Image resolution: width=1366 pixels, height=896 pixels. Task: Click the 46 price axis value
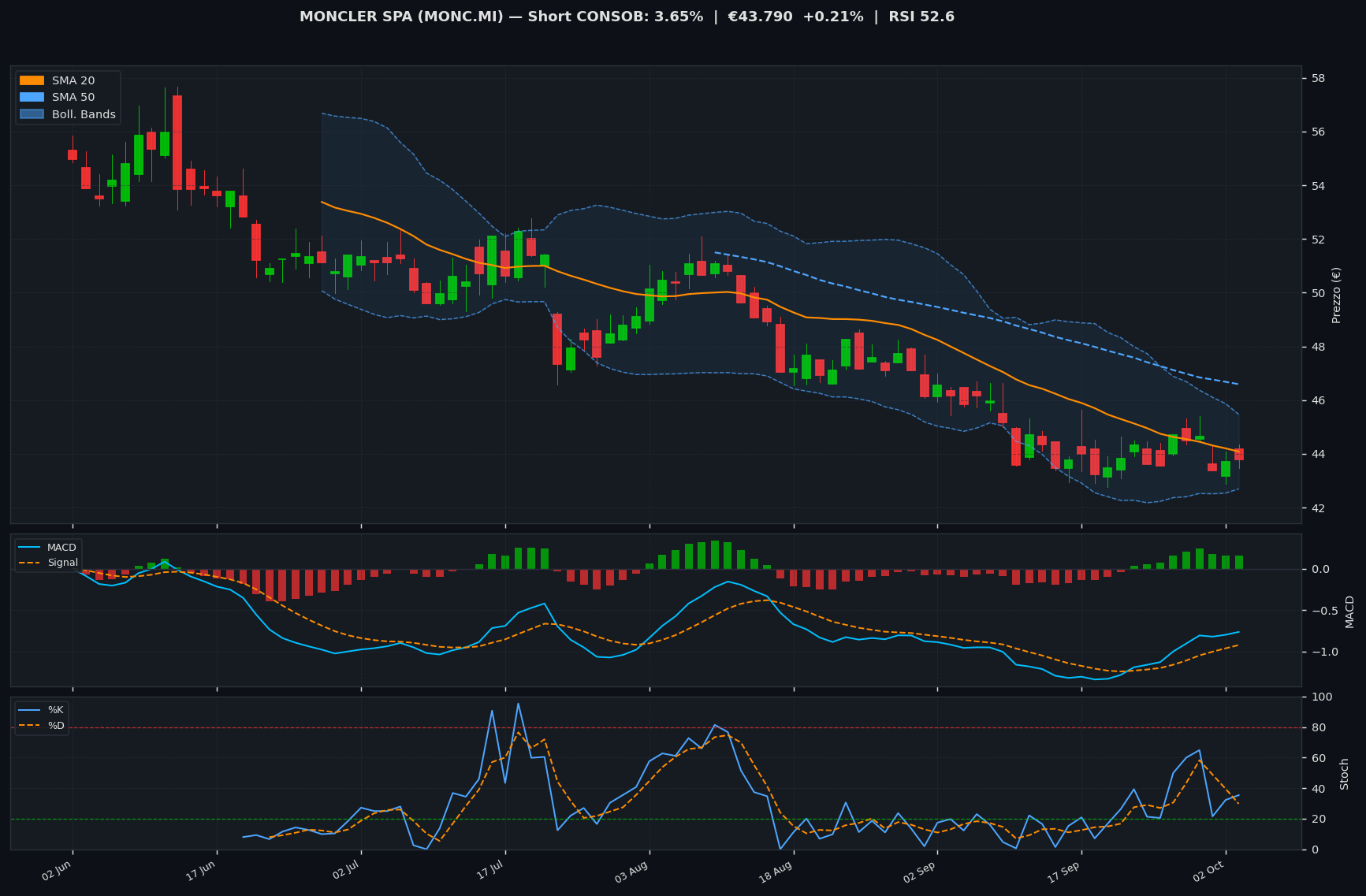click(x=1318, y=400)
